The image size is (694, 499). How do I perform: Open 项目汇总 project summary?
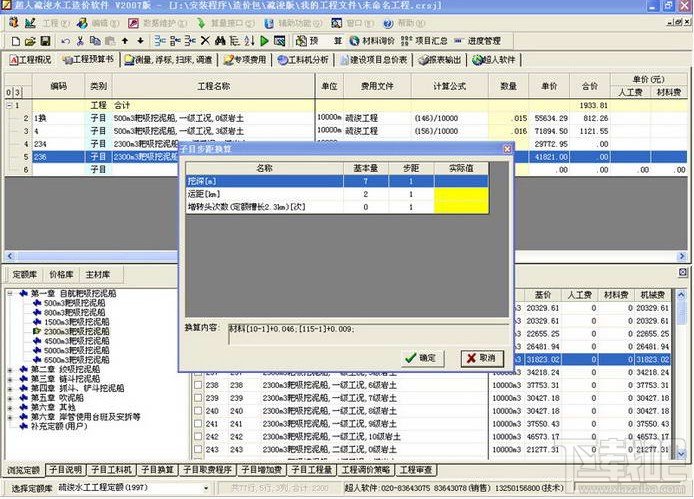424,41
